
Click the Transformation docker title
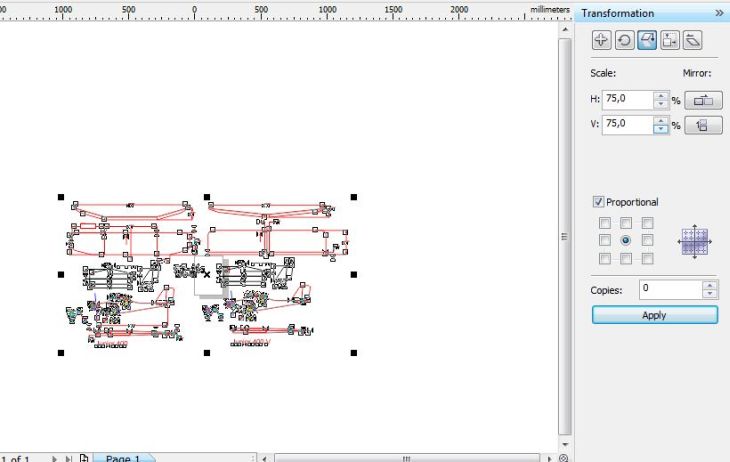[617, 13]
